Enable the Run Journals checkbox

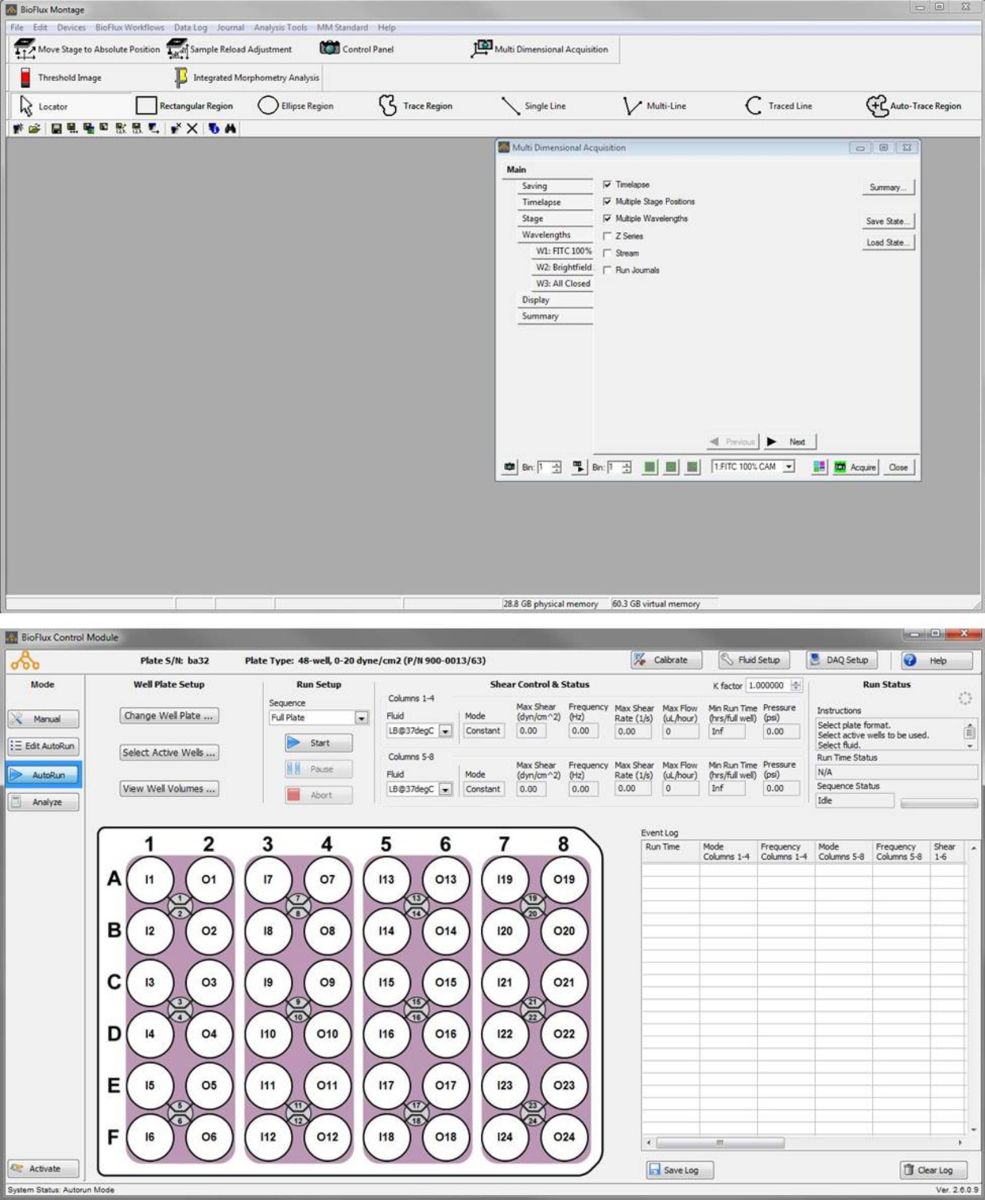607,270
